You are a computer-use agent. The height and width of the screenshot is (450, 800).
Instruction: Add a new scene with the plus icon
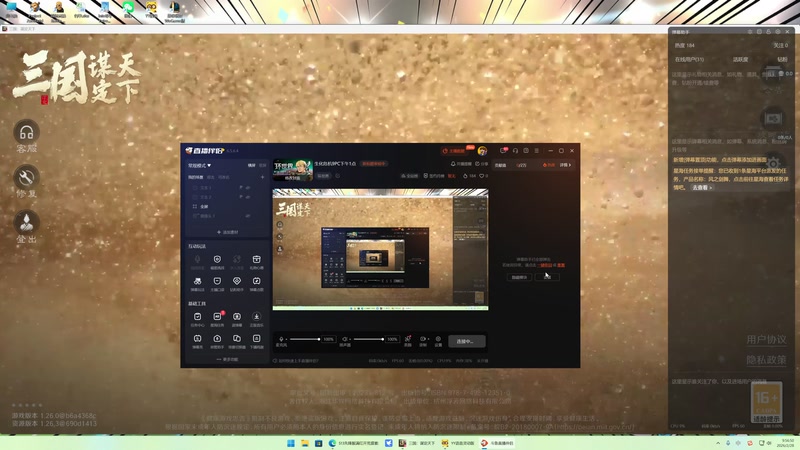pos(263,177)
